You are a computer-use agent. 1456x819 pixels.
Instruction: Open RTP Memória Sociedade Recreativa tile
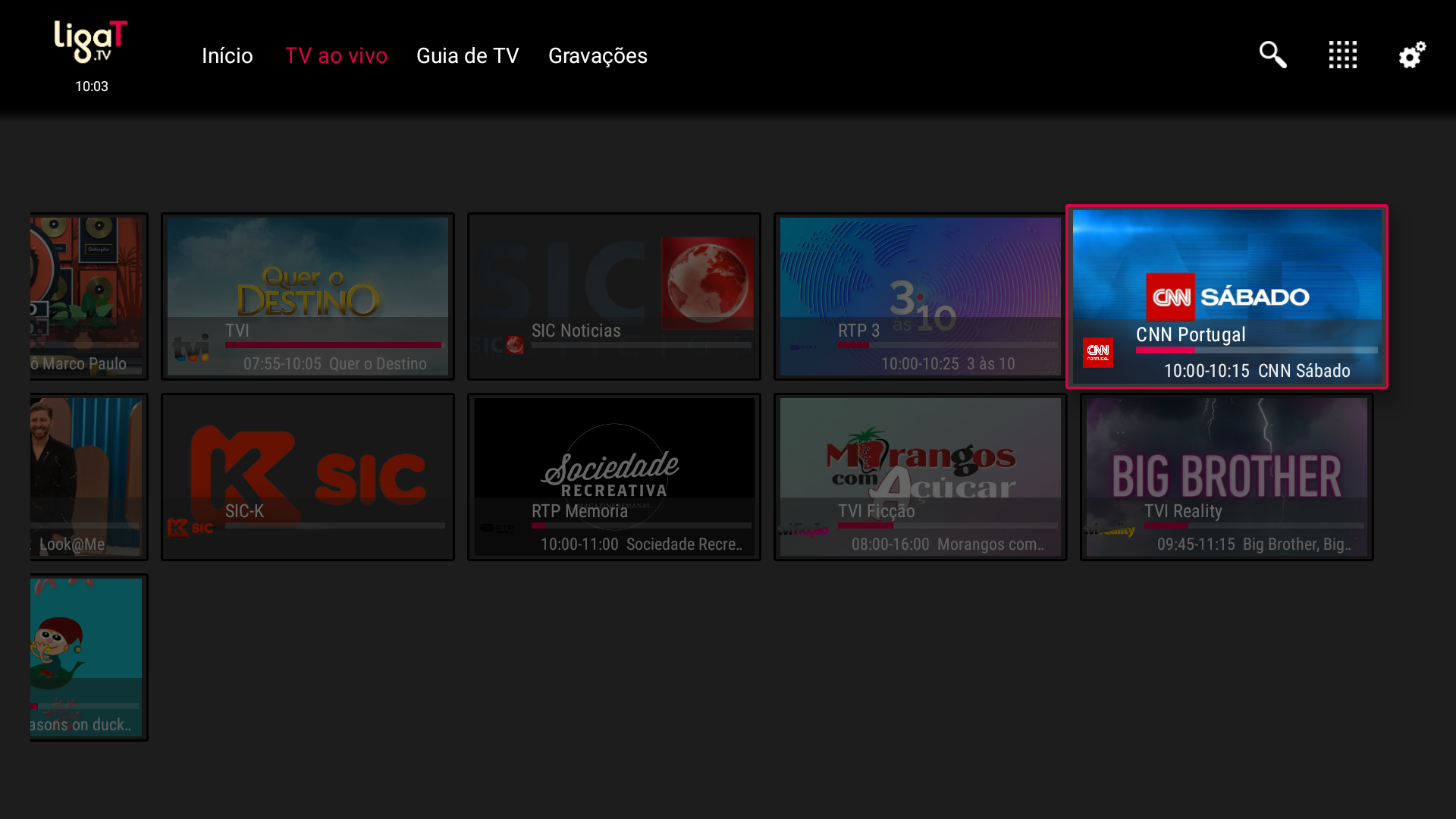coord(614,477)
